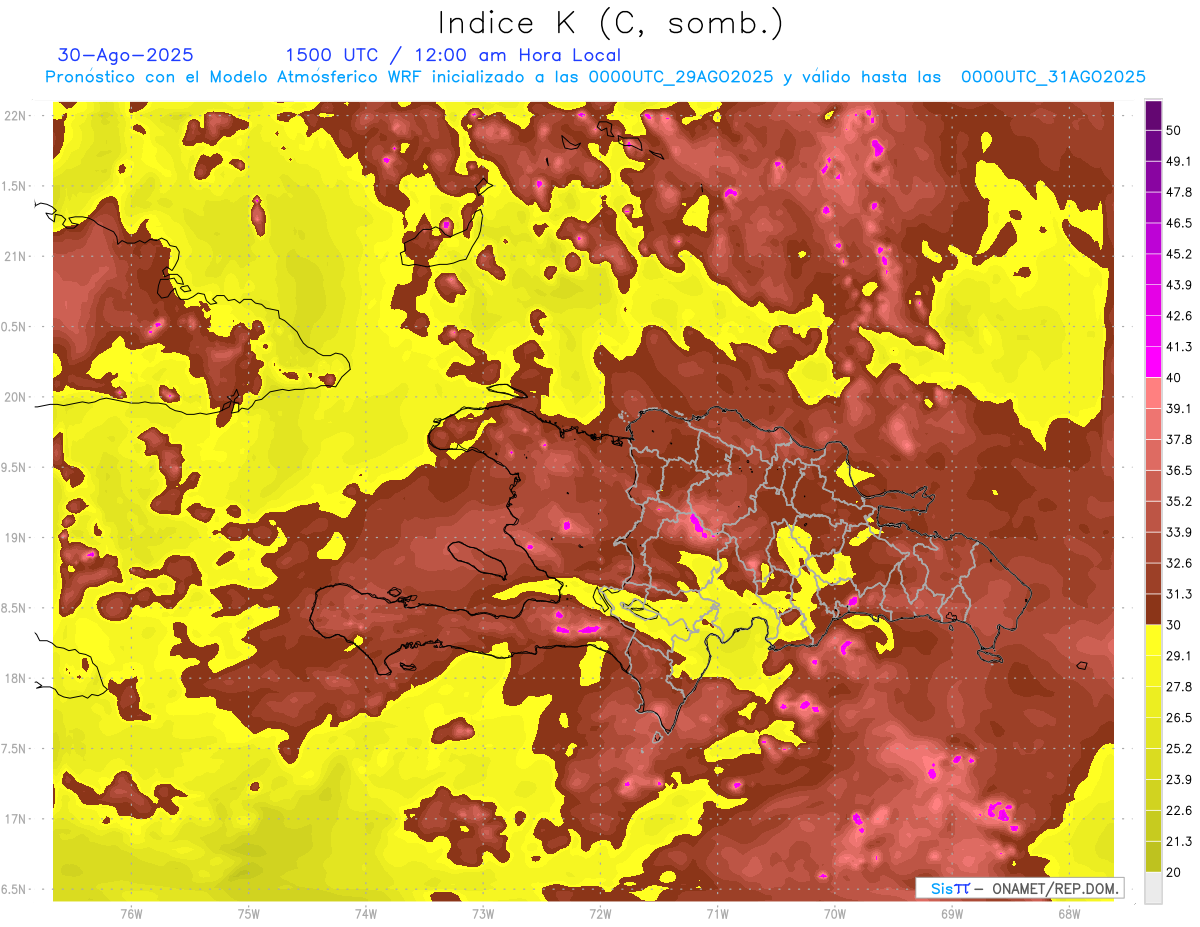Image resolution: width=1200 pixels, height=927 pixels.
Task: Pick the dark brown swatch between 30 and 31.3
Action: (x=1153, y=609)
